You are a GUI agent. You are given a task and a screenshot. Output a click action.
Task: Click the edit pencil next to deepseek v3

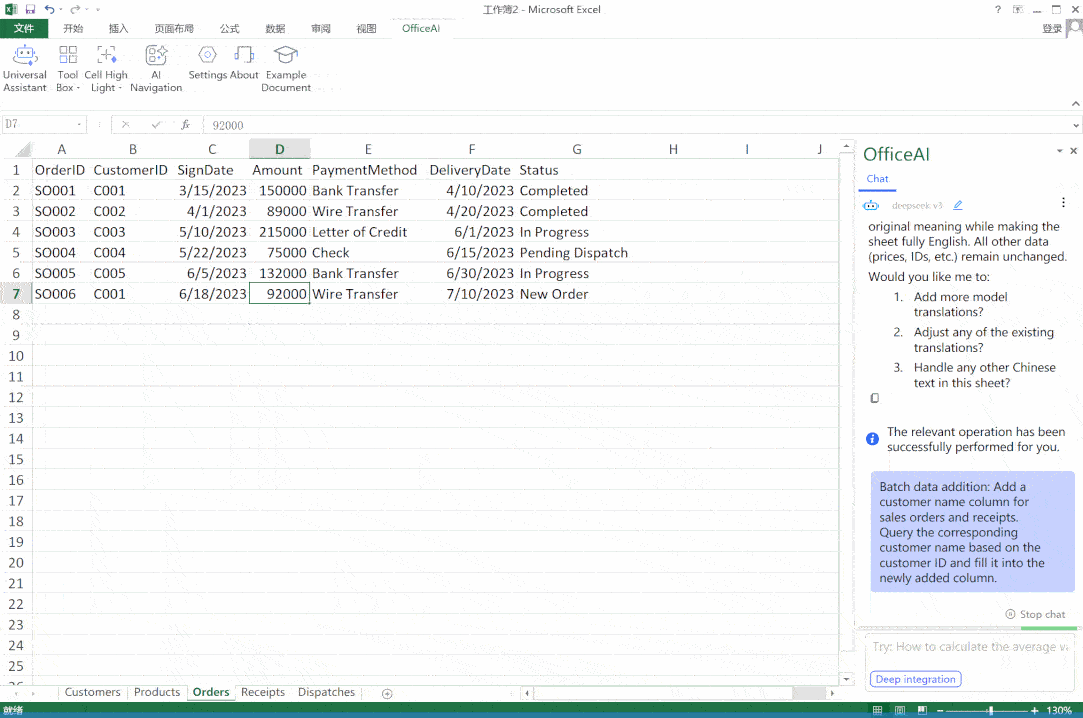[x=958, y=205]
